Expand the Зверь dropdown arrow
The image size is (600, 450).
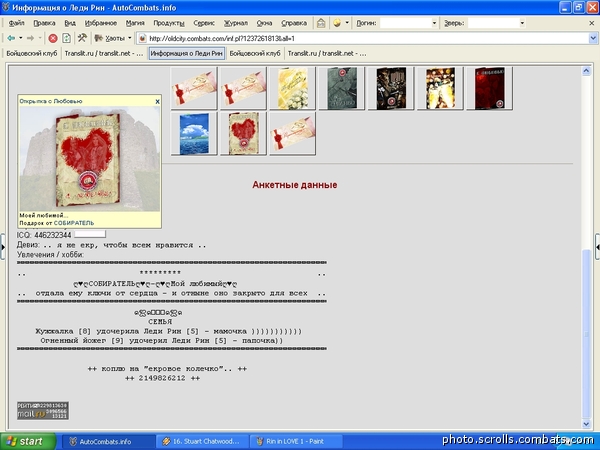tap(522, 23)
